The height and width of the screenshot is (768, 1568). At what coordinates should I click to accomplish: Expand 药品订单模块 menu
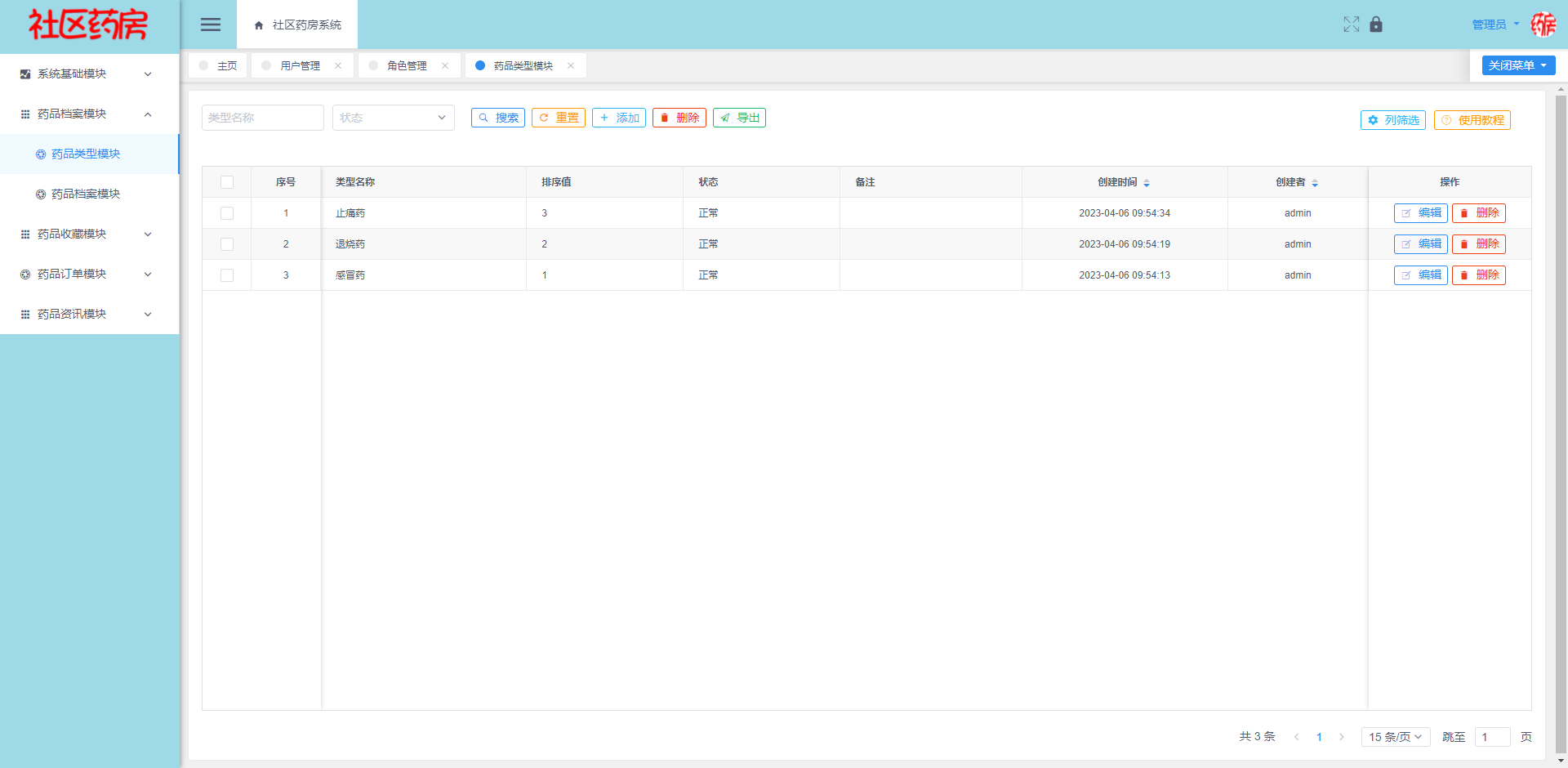(x=90, y=275)
